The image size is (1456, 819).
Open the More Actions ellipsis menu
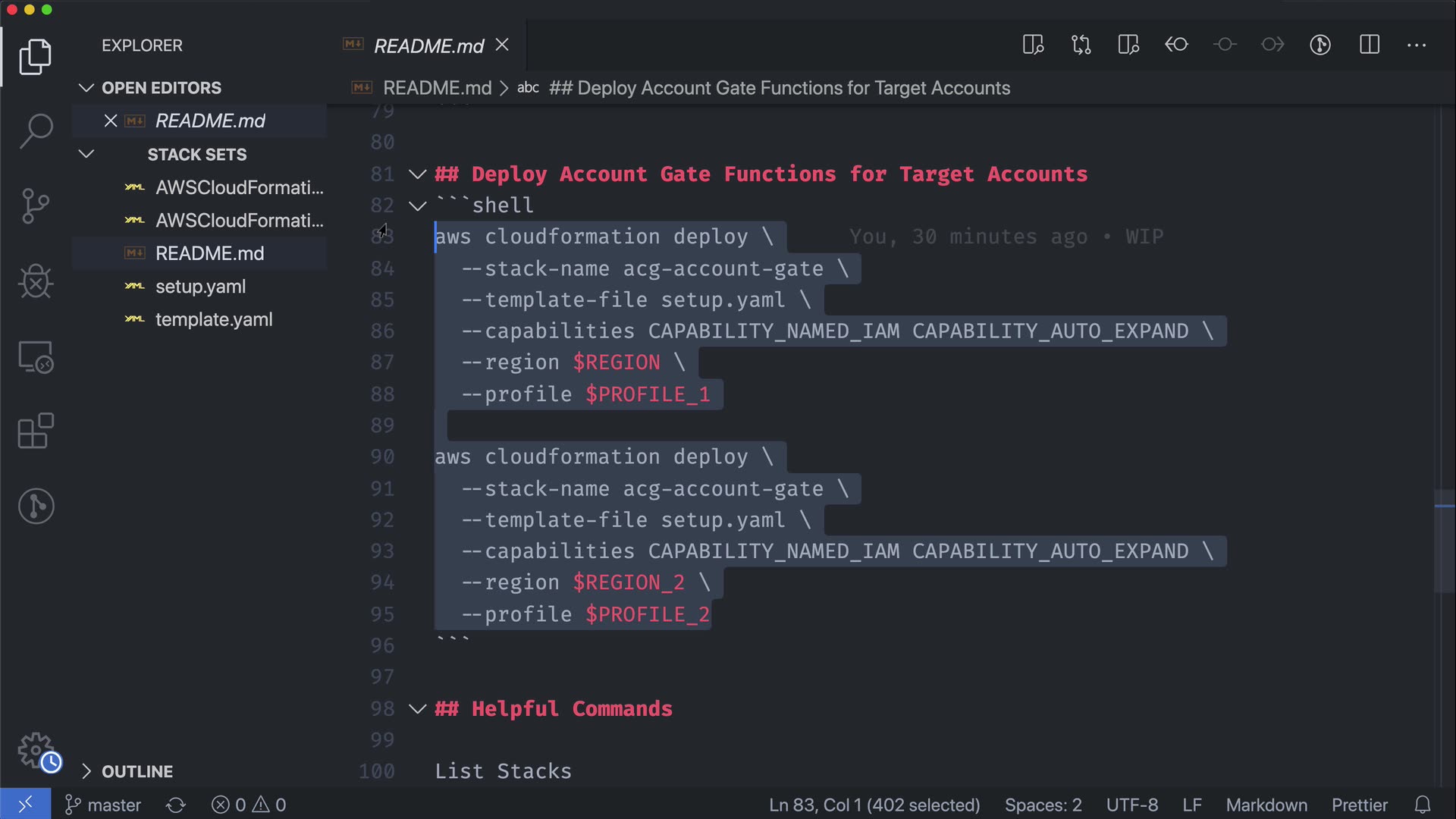click(1416, 45)
